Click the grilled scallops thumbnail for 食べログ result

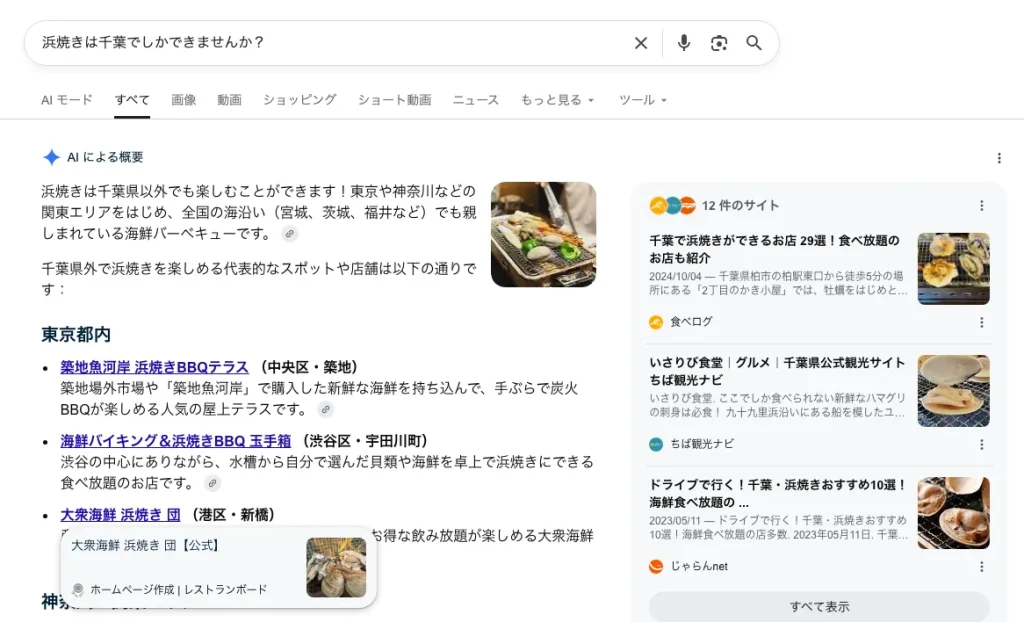pyautogui.click(x=953, y=269)
